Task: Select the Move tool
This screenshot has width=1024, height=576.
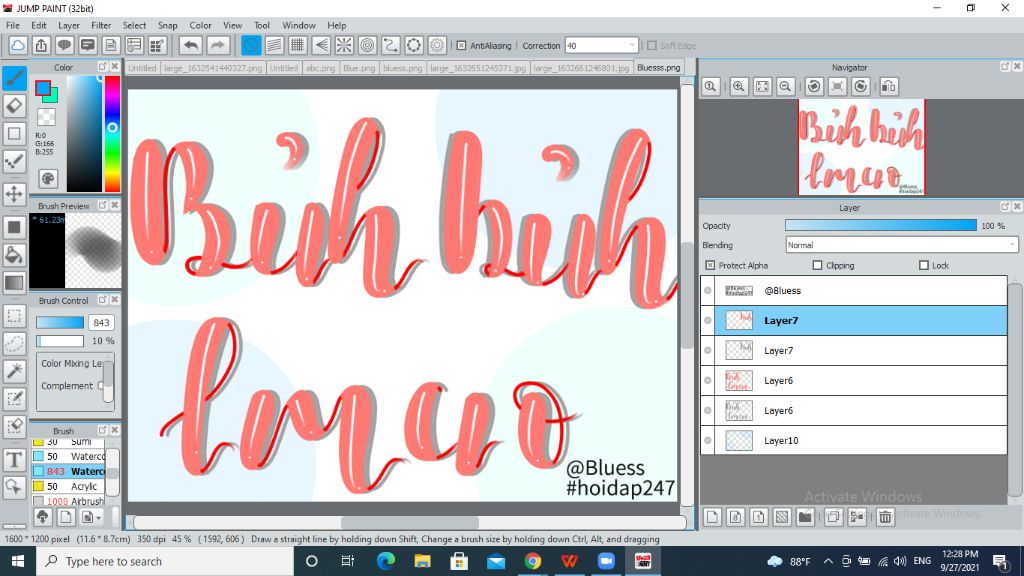Action: [x=14, y=194]
